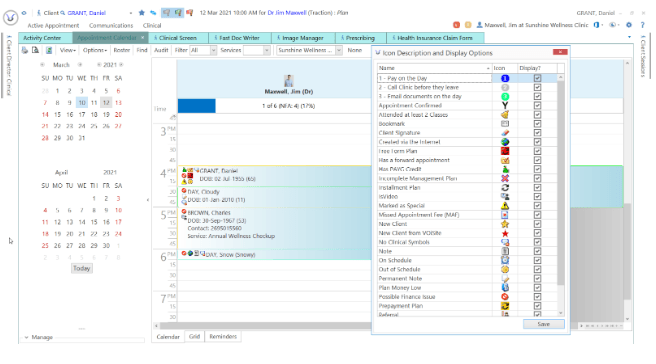Click the Marked as Special warning icon
The image size is (656, 364).
(x=505, y=206)
